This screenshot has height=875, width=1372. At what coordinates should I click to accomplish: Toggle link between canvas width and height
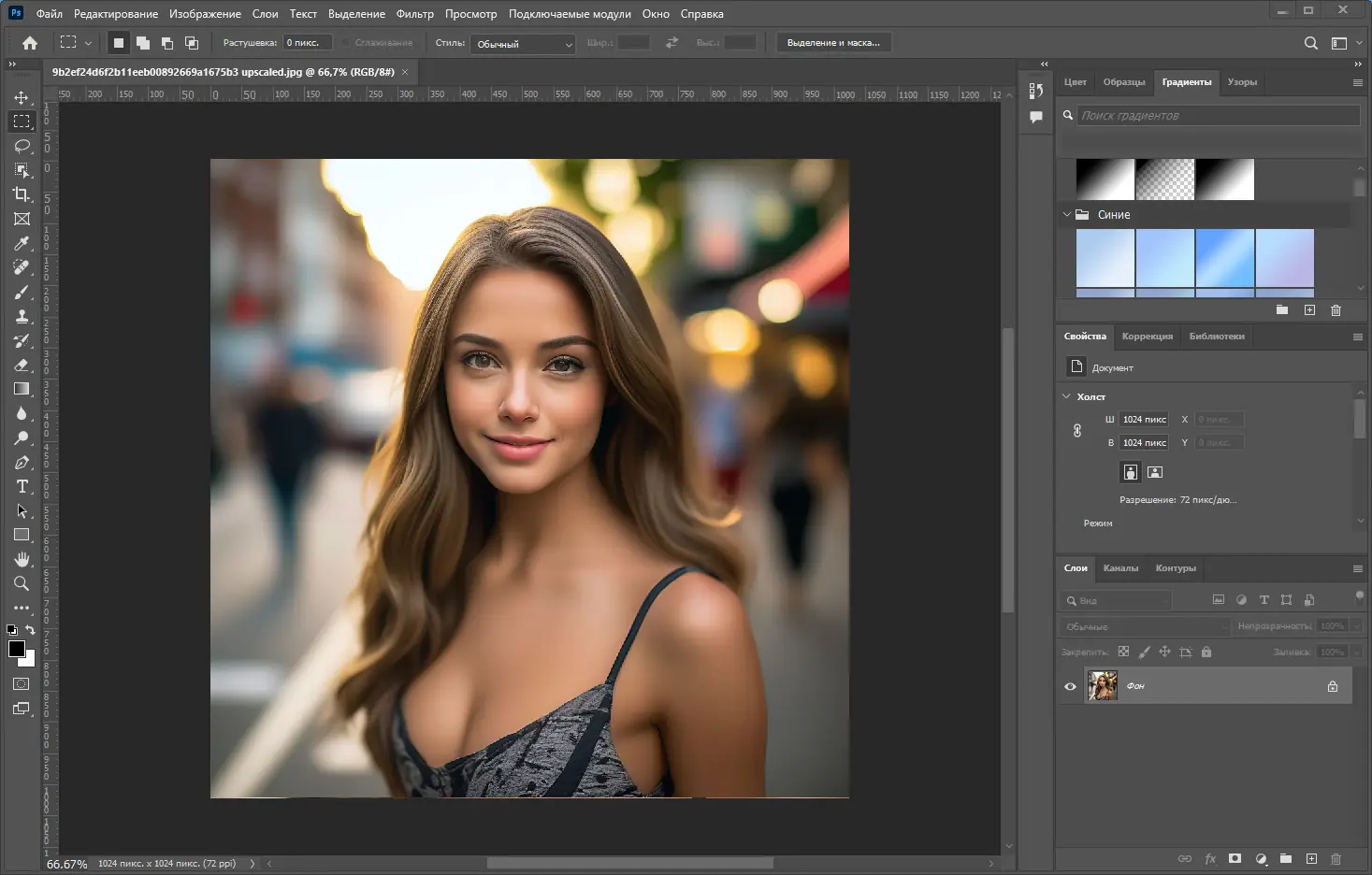click(1077, 431)
